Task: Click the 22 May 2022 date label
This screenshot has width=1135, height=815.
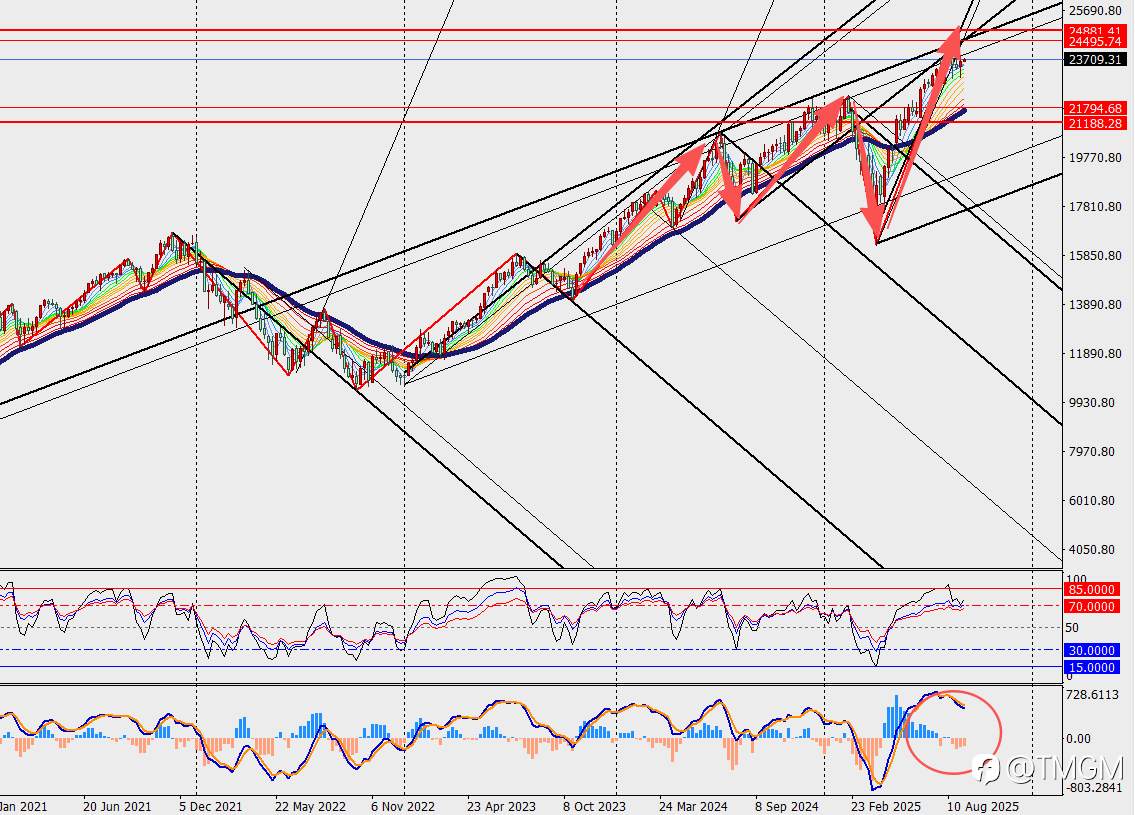Action: point(311,806)
